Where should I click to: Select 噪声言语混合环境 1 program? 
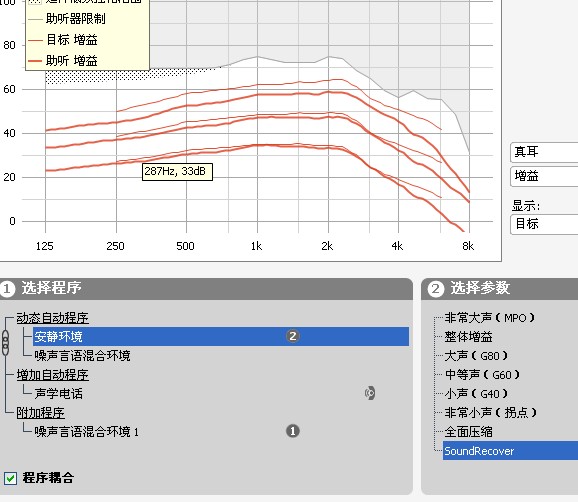tap(87, 431)
